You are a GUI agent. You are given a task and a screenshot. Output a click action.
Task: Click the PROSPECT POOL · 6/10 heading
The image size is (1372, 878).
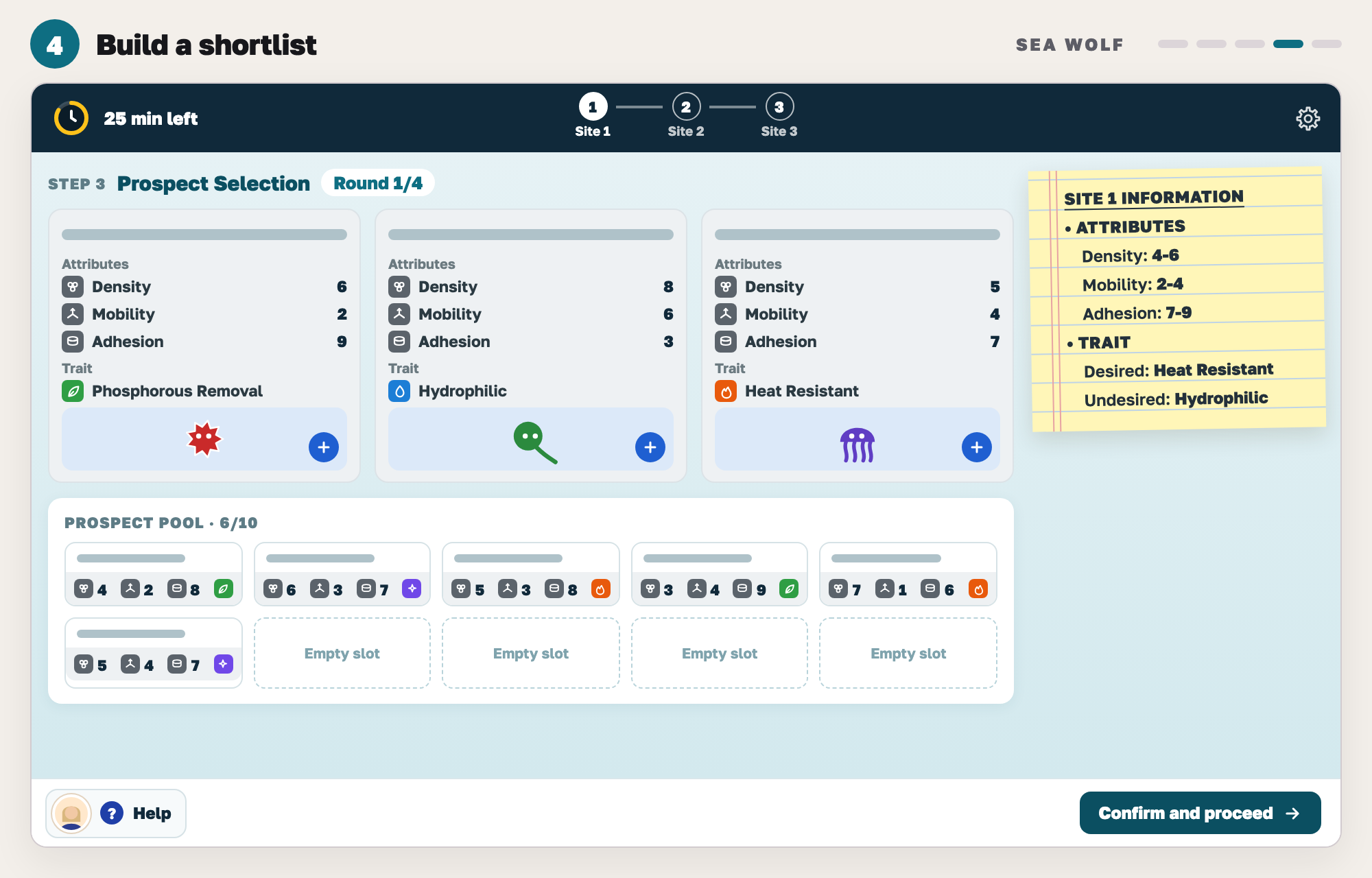click(161, 523)
